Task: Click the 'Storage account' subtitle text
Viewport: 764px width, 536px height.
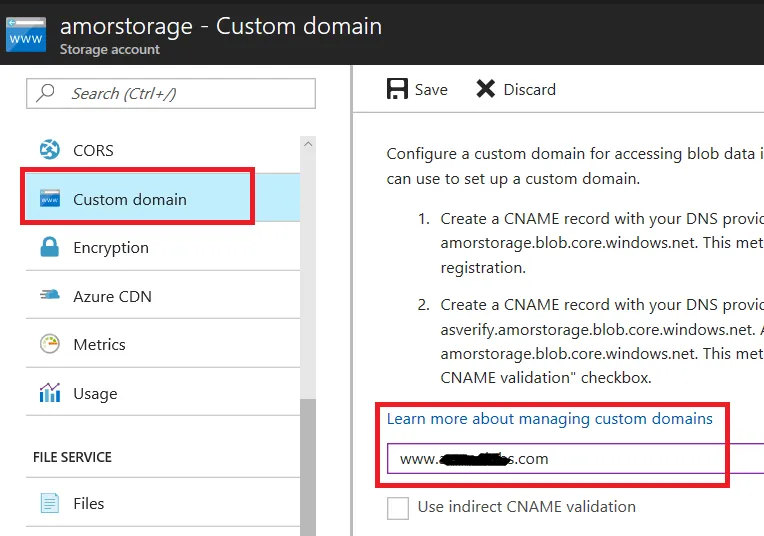Action: tap(110, 49)
